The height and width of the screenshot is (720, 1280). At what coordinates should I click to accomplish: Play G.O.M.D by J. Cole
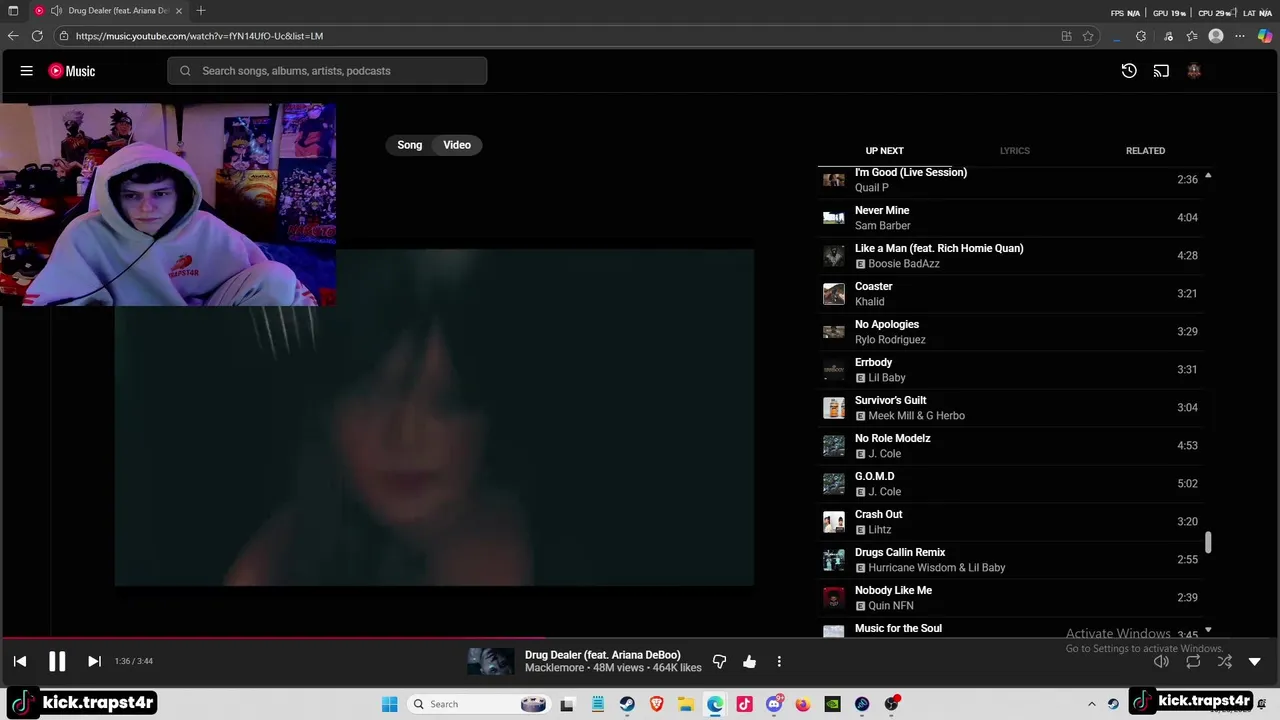1010,484
